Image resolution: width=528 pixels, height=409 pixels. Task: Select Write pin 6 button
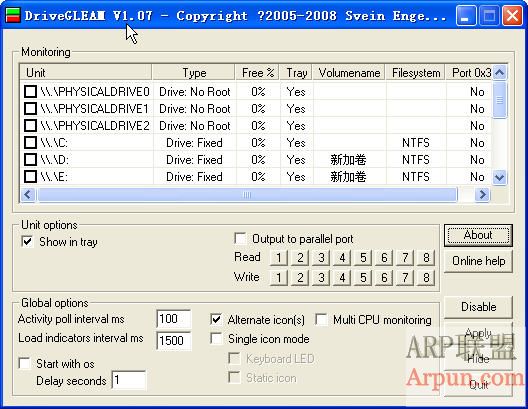click(x=384, y=278)
